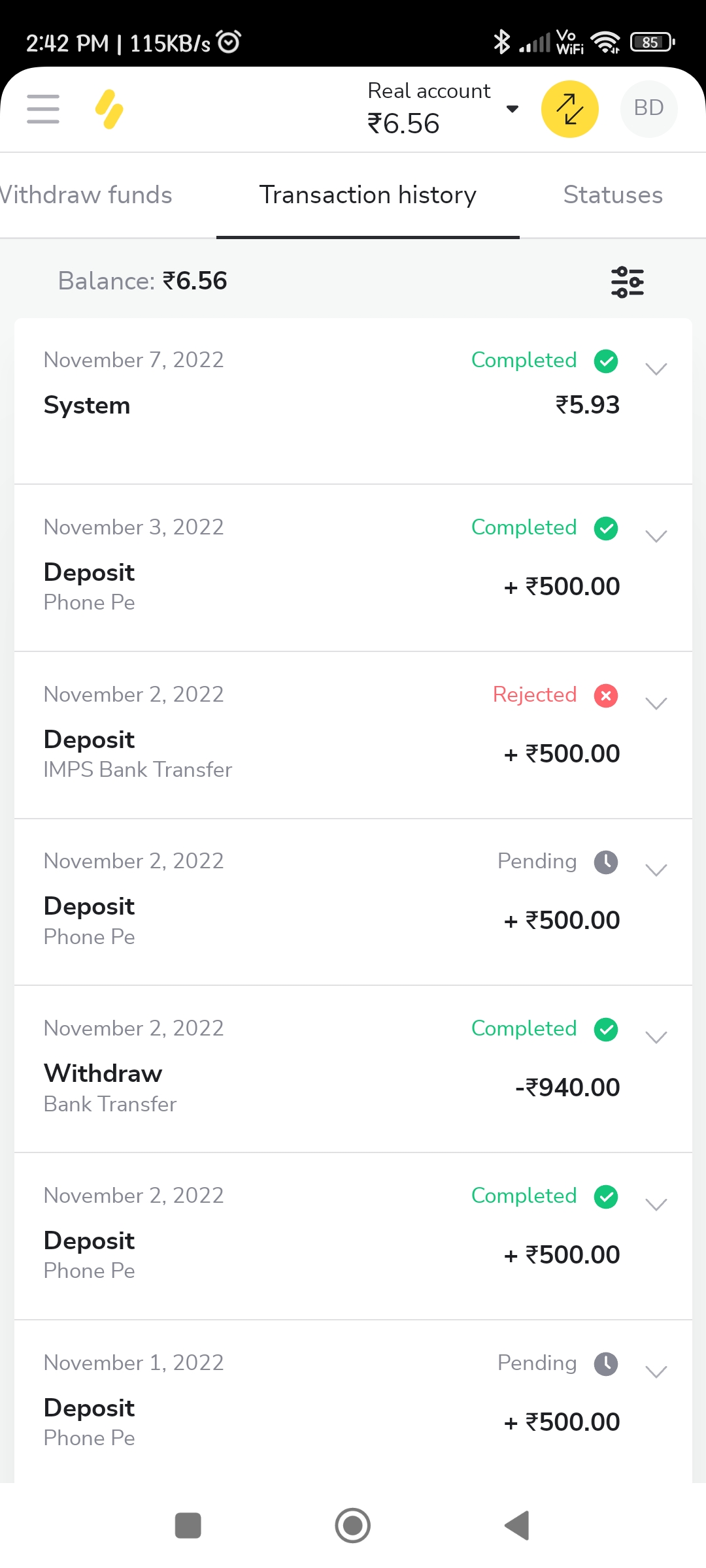Open the BD profile avatar
Viewport: 706px width, 1568px height.
648,108
